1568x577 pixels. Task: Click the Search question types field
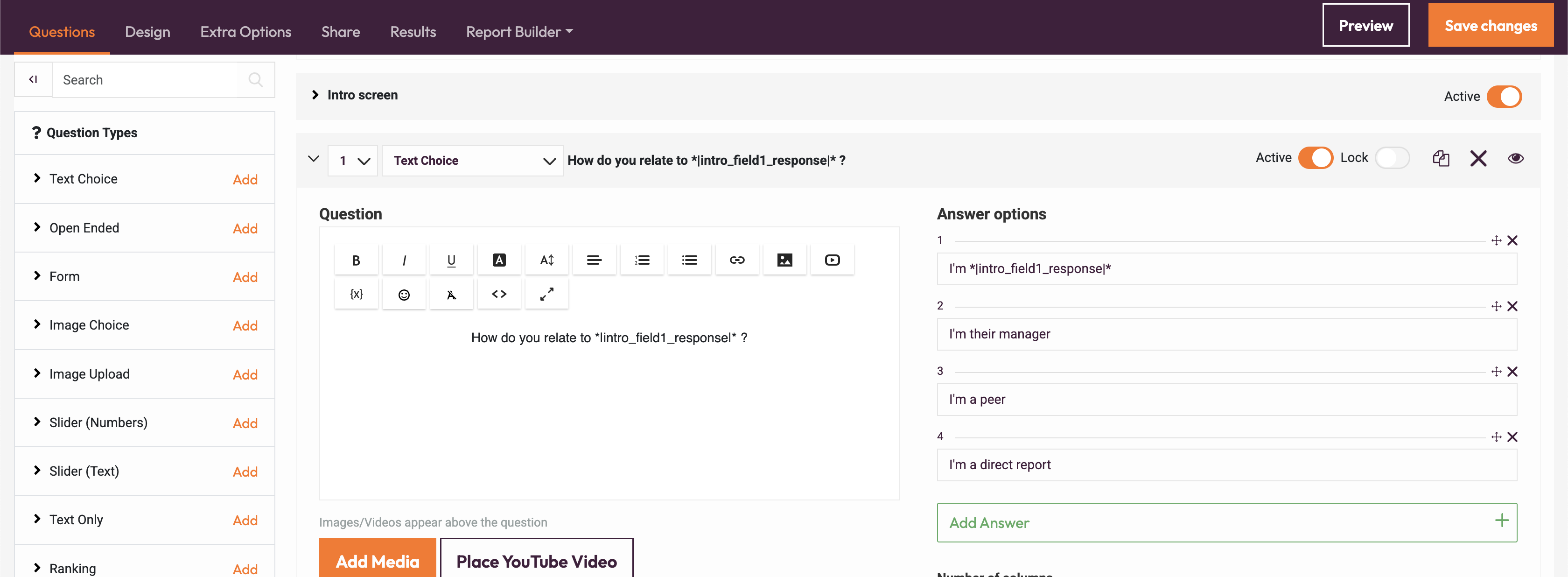tap(146, 80)
